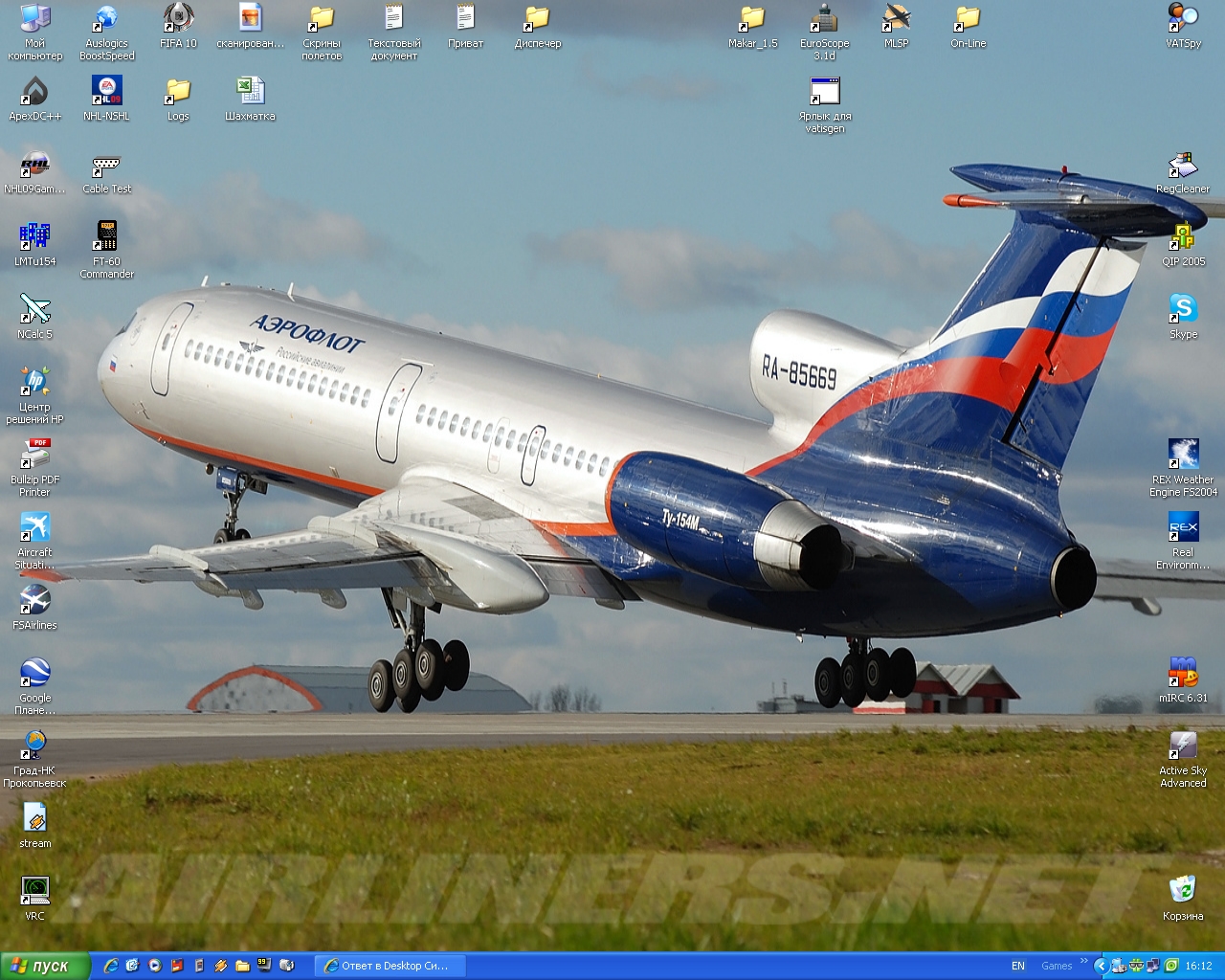Select the QIP 2005 messenger icon
The width and height of the screenshot is (1225, 980).
click(x=1183, y=245)
